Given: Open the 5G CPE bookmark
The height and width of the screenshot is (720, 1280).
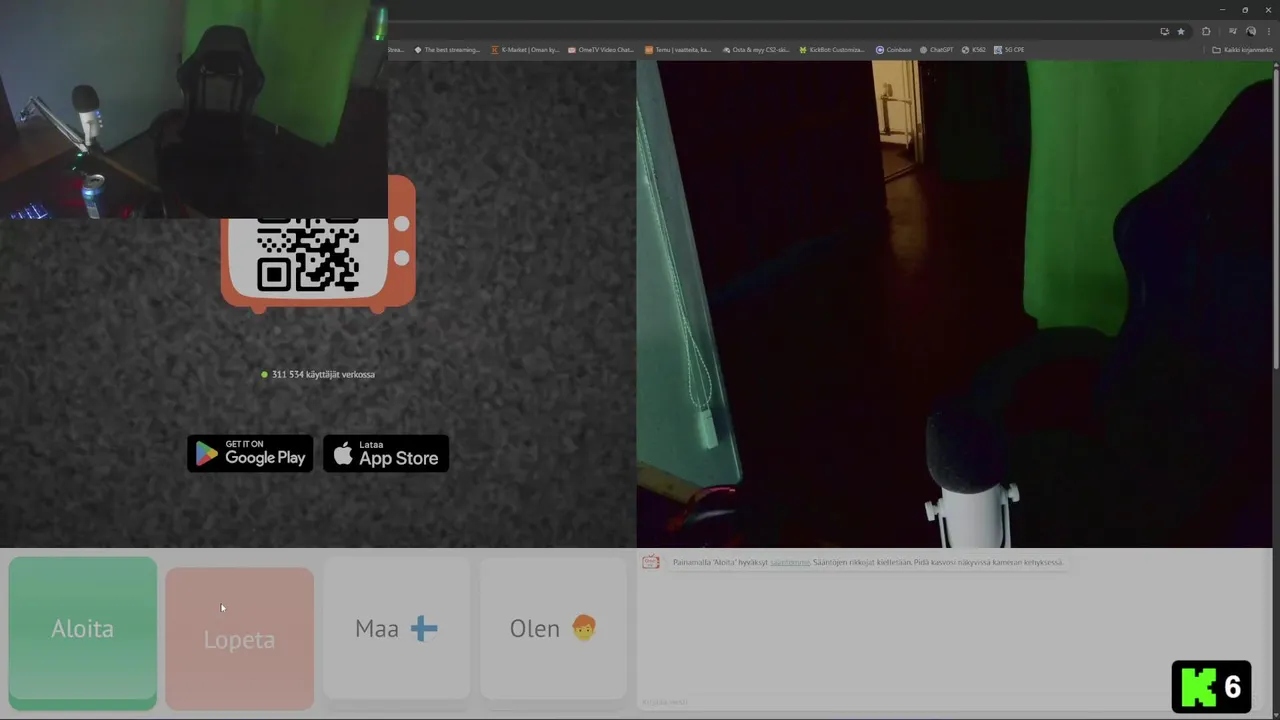Looking at the screenshot, I should click(1009, 50).
